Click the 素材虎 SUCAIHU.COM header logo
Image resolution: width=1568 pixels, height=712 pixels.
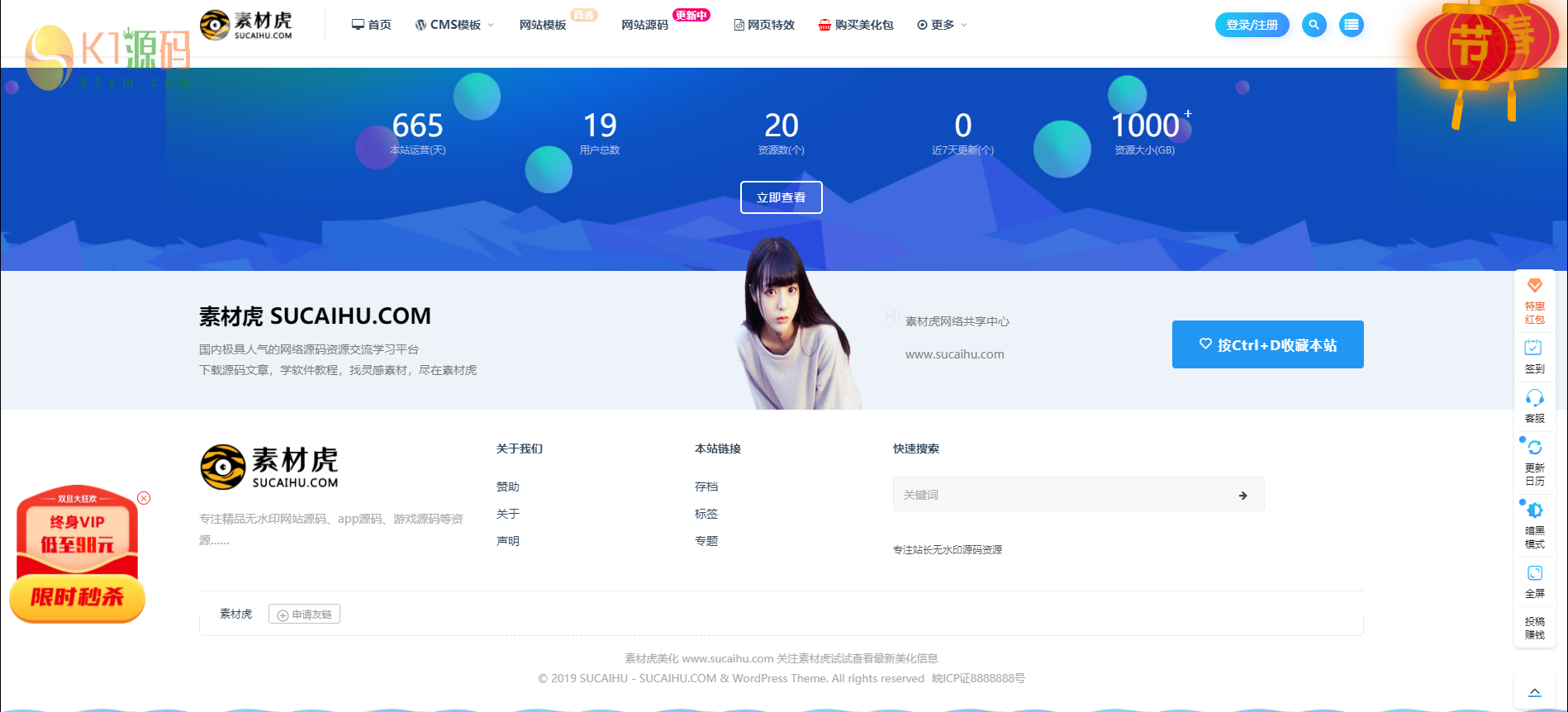pyautogui.click(x=246, y=25)
